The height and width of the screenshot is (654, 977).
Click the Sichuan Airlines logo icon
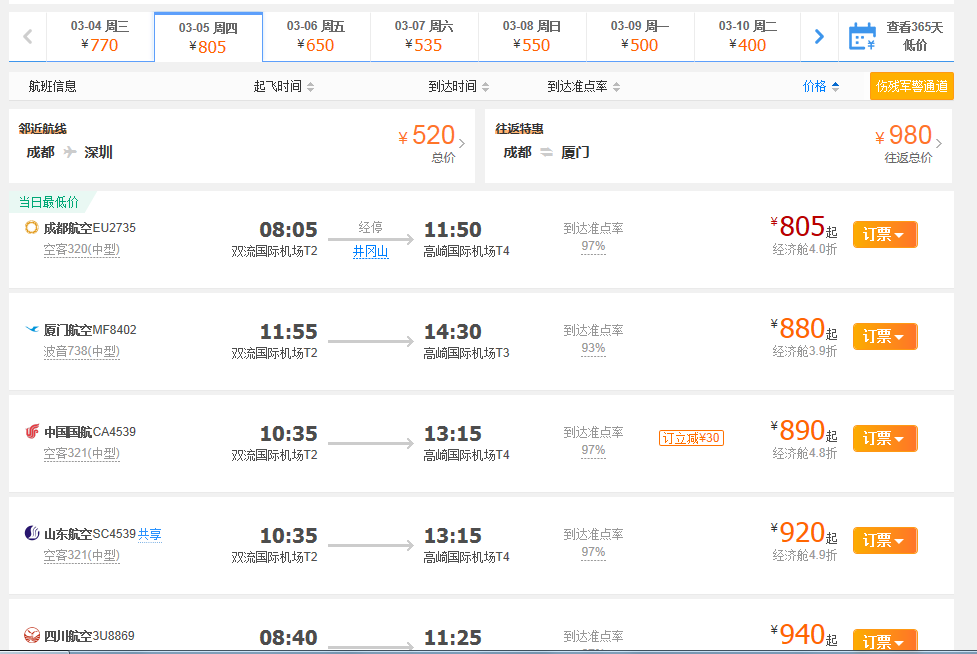[x=32, y=635]
